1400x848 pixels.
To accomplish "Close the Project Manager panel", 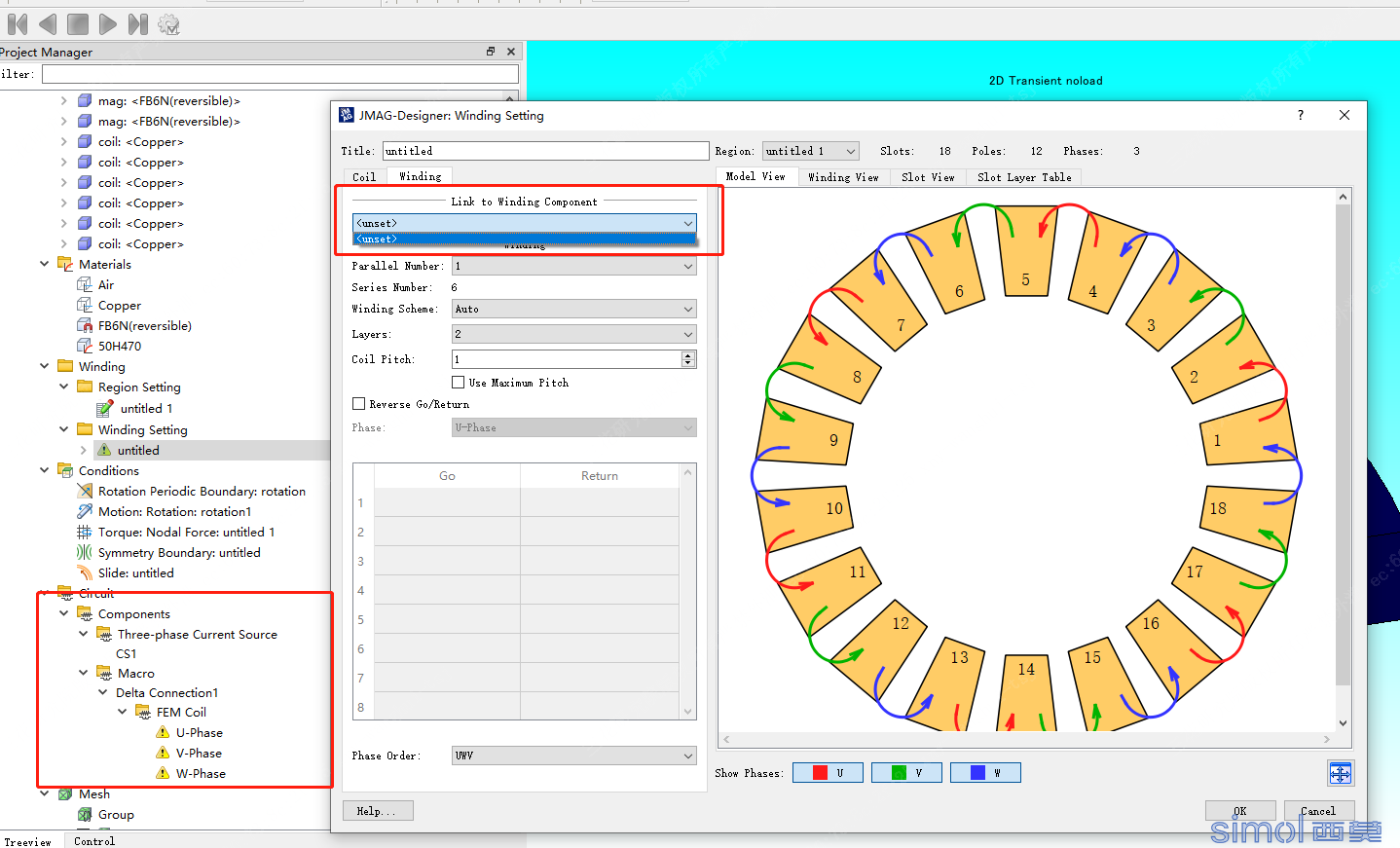I will click(511, 52).
